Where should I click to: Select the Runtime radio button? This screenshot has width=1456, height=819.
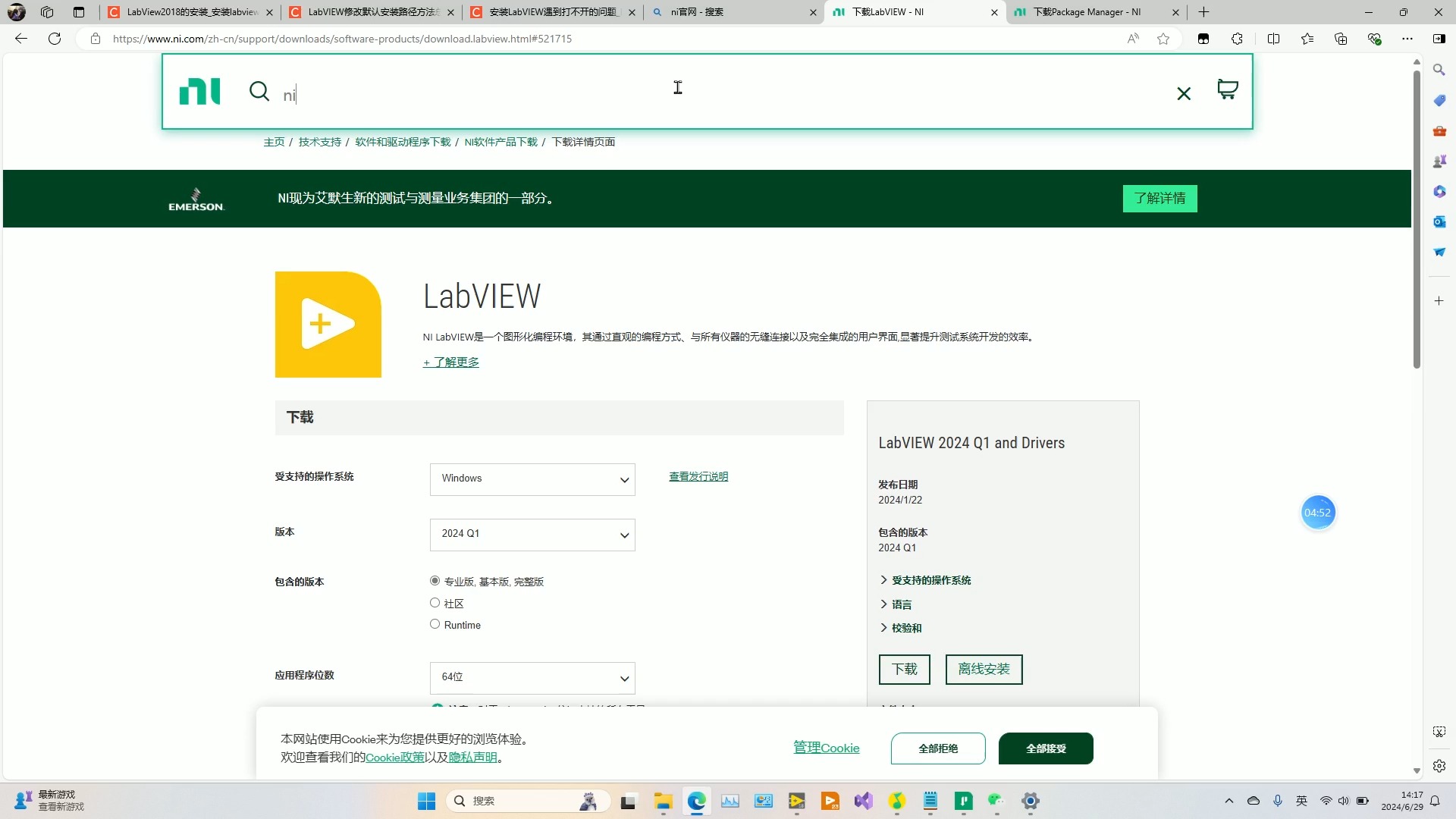tap(435, 624)
